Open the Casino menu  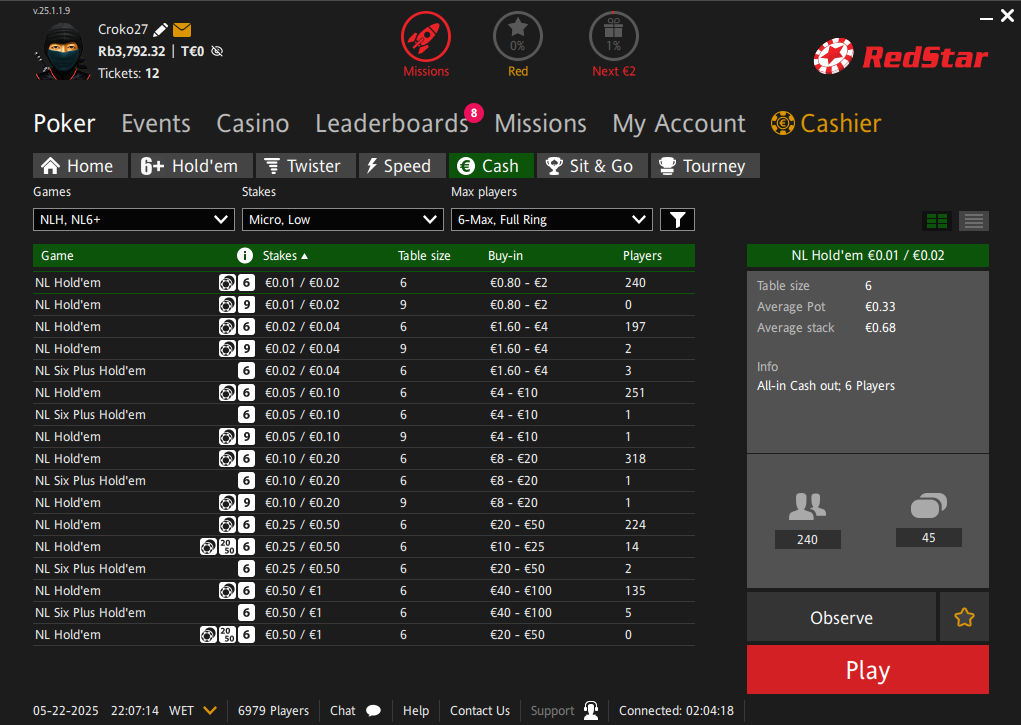[253, 124]
